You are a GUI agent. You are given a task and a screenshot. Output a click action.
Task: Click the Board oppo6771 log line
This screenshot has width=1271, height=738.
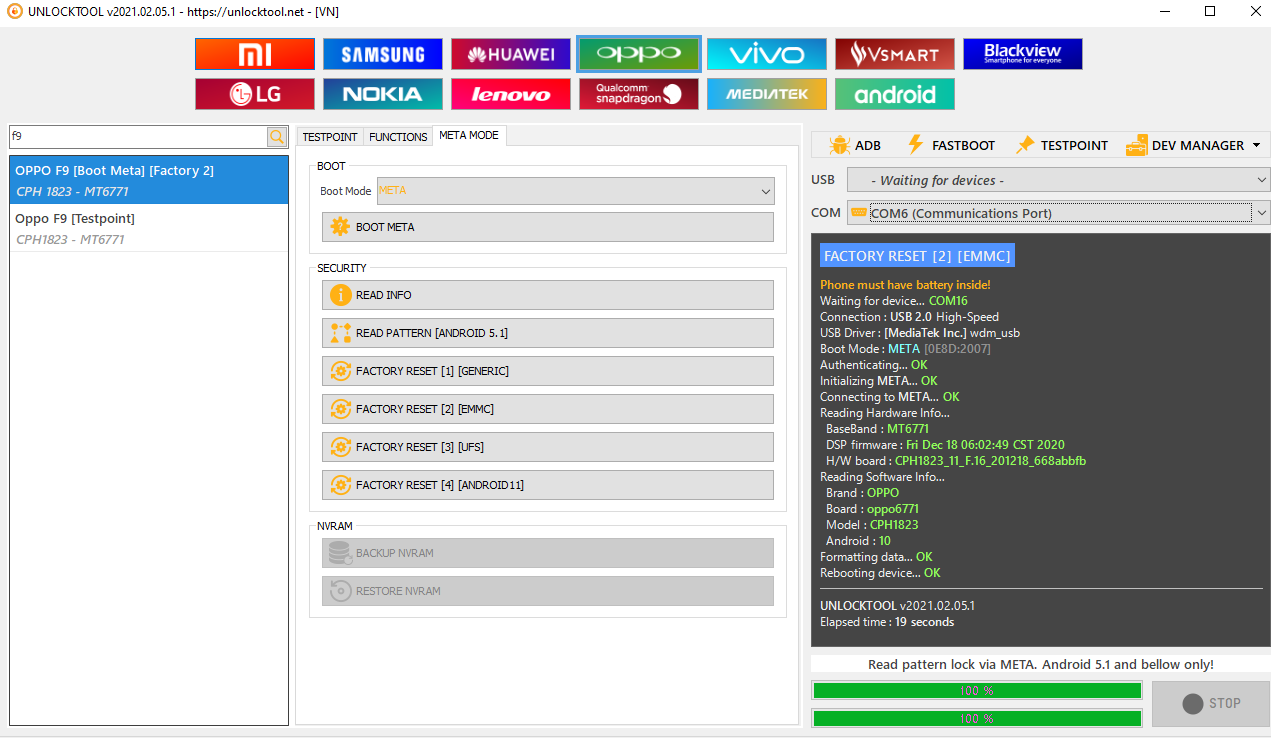(x=872, y=509)
